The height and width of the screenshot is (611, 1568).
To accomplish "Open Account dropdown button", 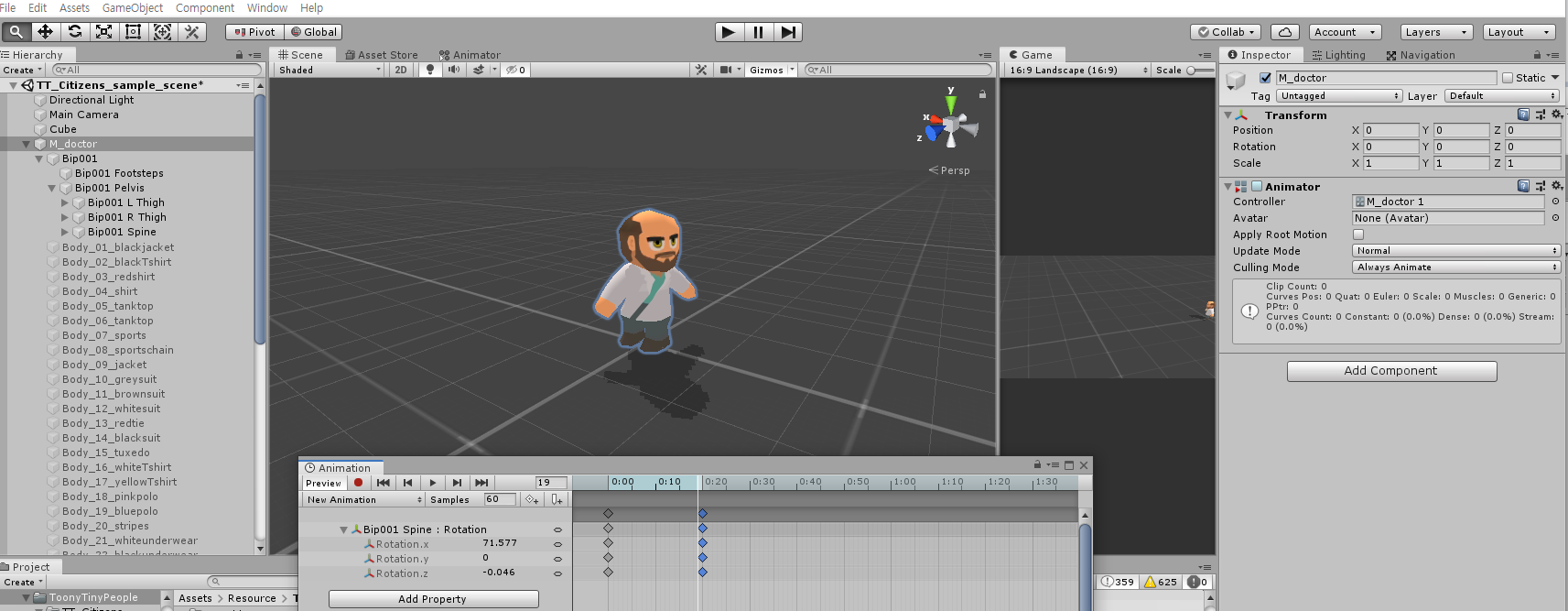I will click(x=1345, y=32).
